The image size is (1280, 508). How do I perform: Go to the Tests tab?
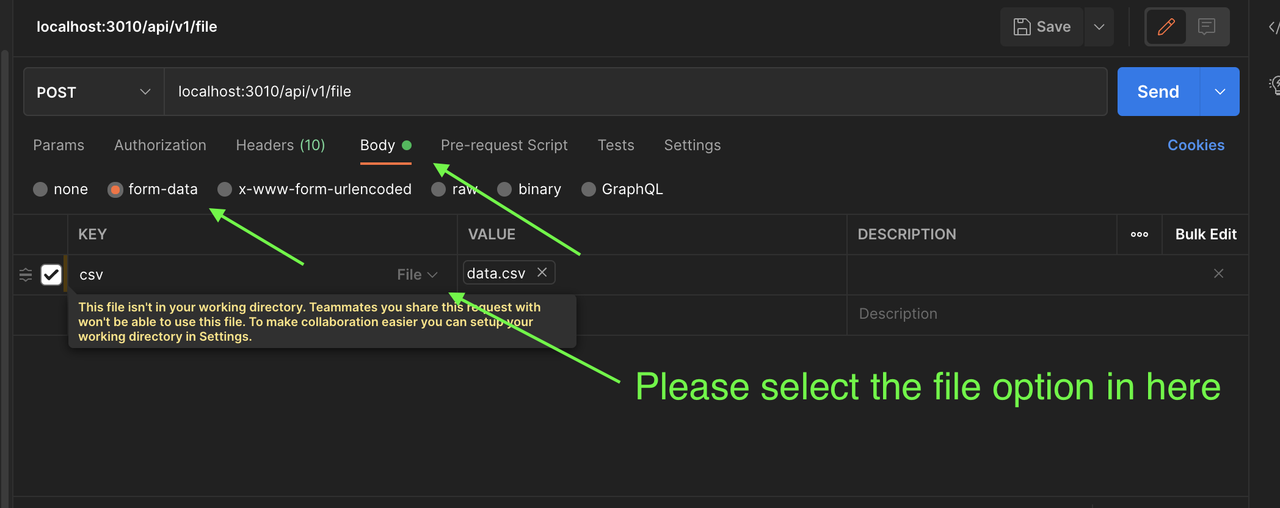click(616, 145)
